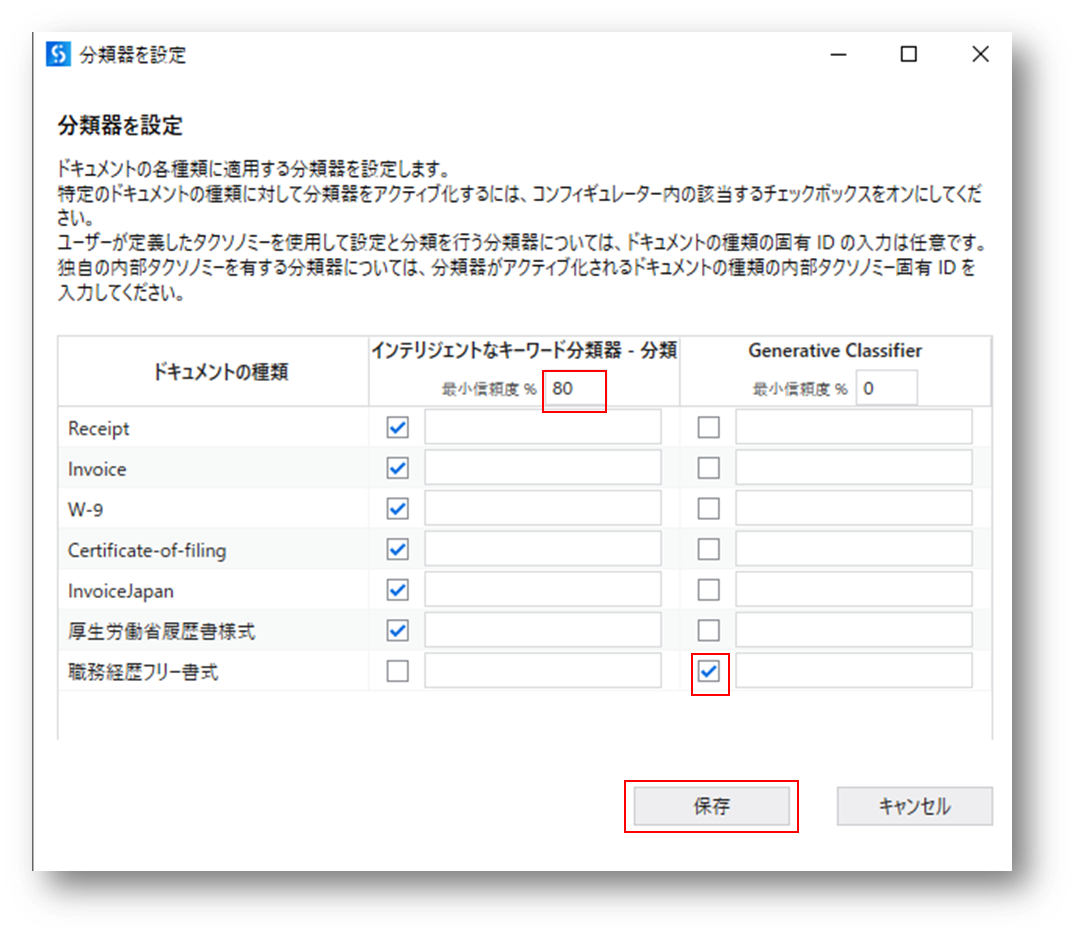Screen dimensions: 1077x936
Task: Click Generative Classifier ID field for Certificate-of-filing
Action: [854, 549]
